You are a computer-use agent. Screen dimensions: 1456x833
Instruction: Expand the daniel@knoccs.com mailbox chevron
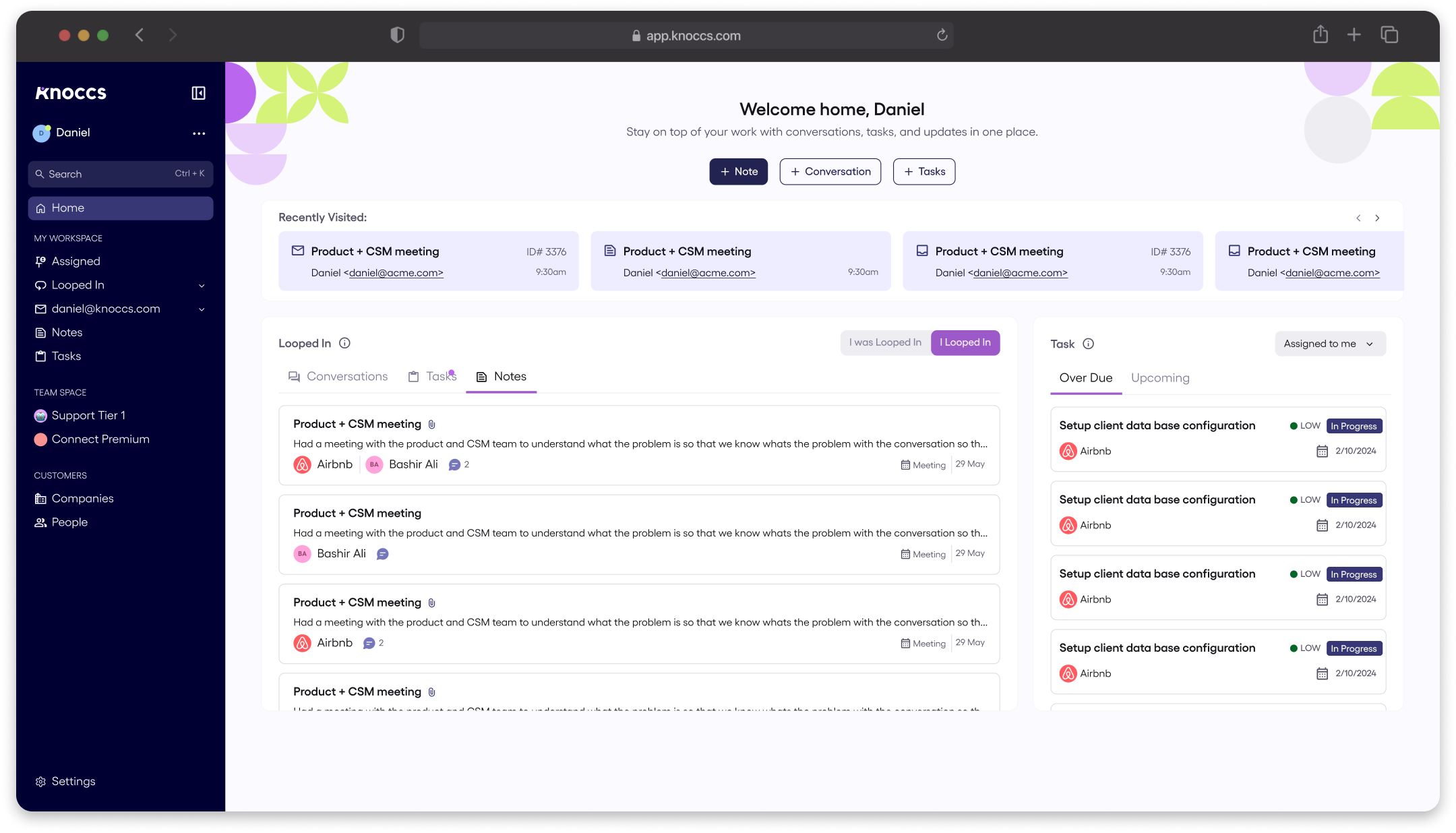pos(202,309)
